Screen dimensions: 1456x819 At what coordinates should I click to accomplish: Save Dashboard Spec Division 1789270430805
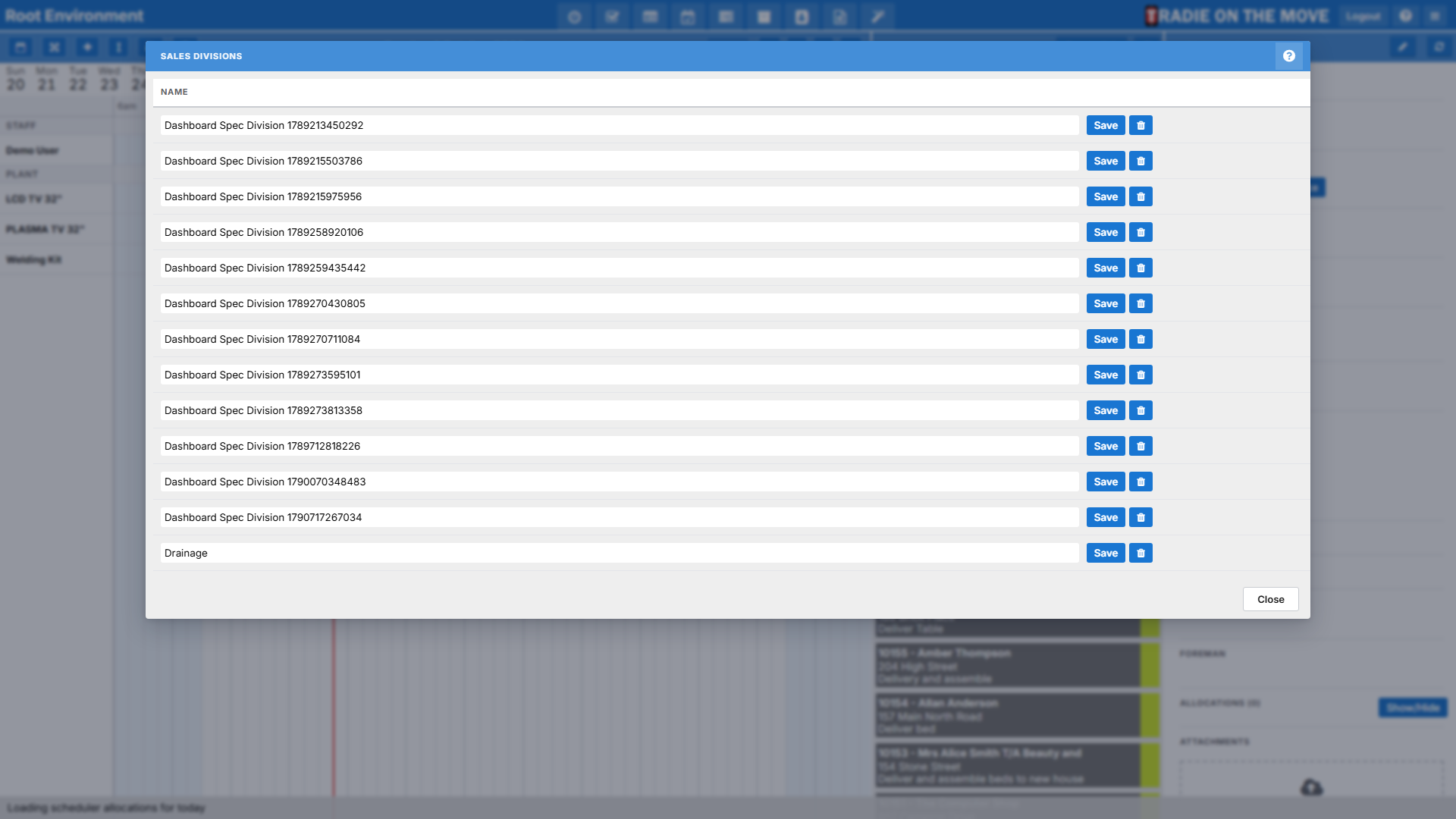[1106, 303]
